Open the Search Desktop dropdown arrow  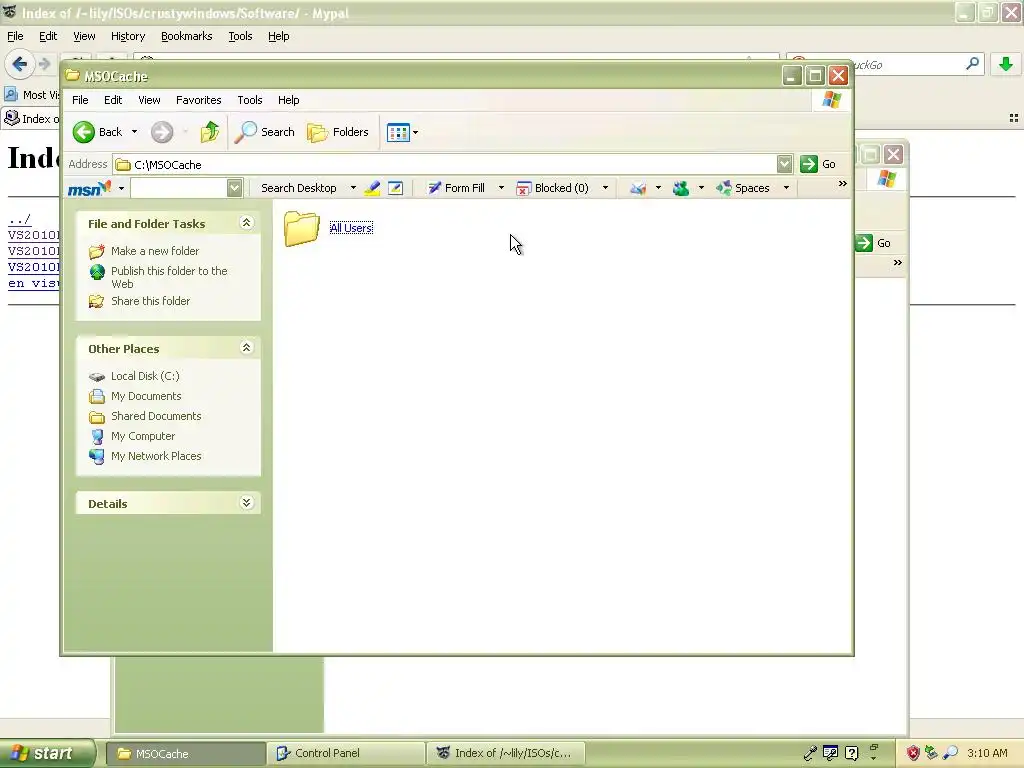coord(353,188)
